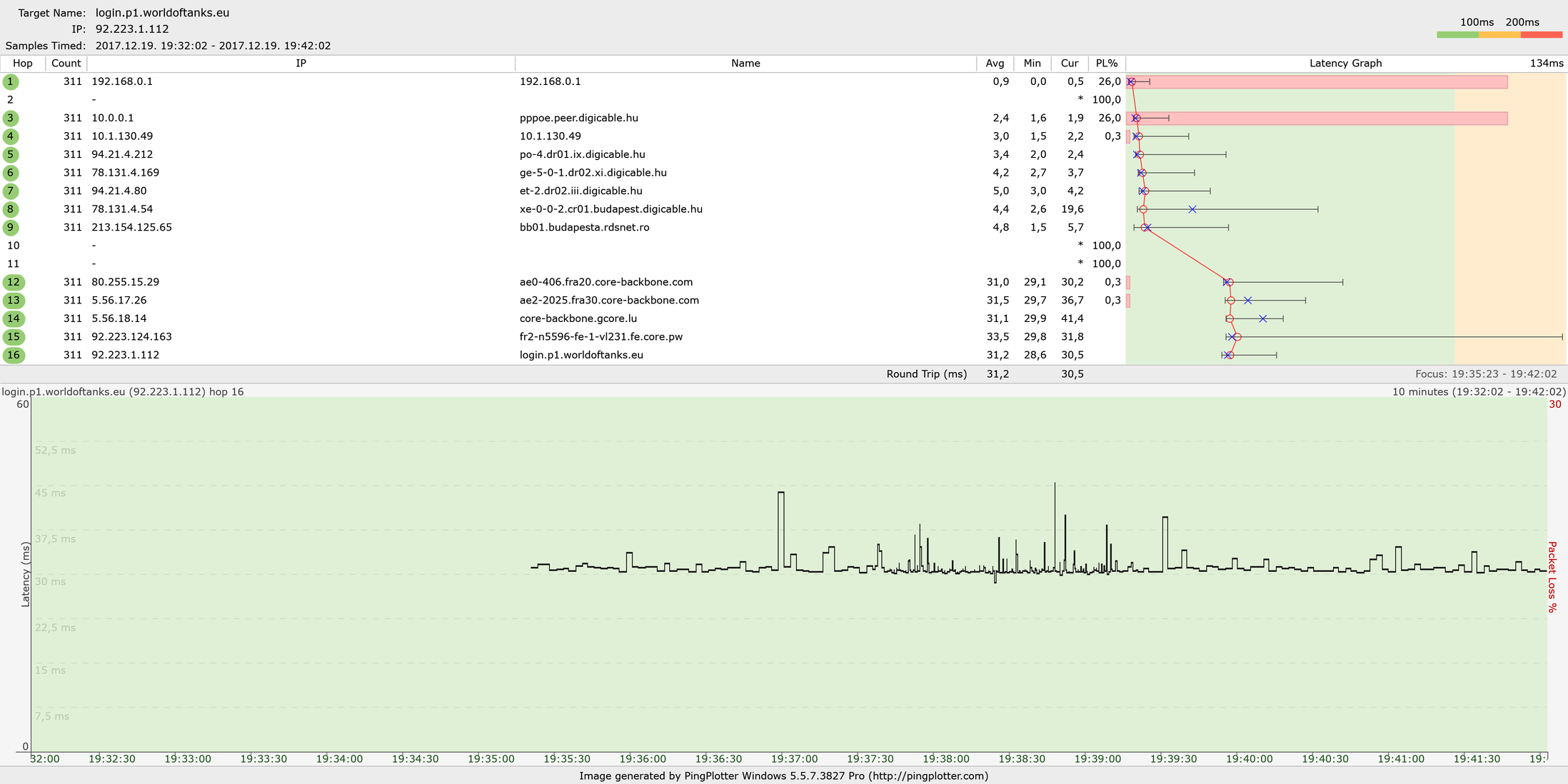Viewport: 1568px width, 784px height.
Task: Select ae0-406.fra20.core-backbone.com name
Action: point(606,282)
